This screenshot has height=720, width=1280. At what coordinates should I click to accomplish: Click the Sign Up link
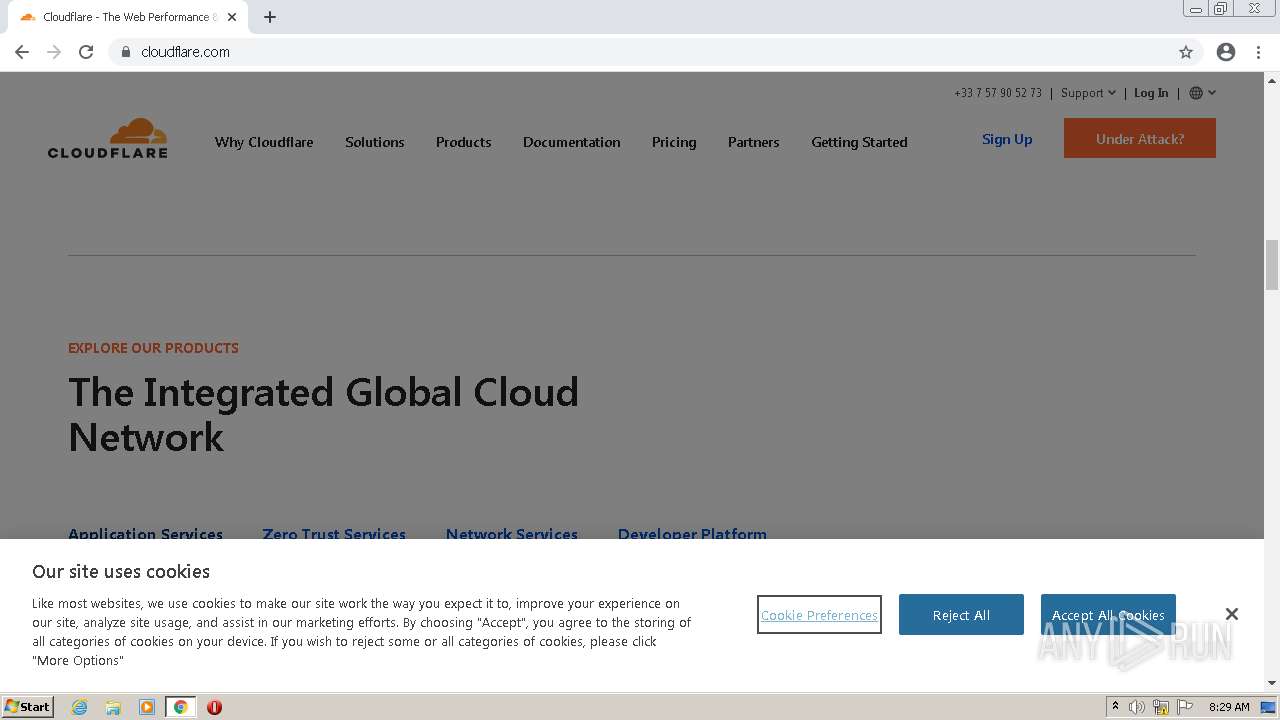point(1007,139)
